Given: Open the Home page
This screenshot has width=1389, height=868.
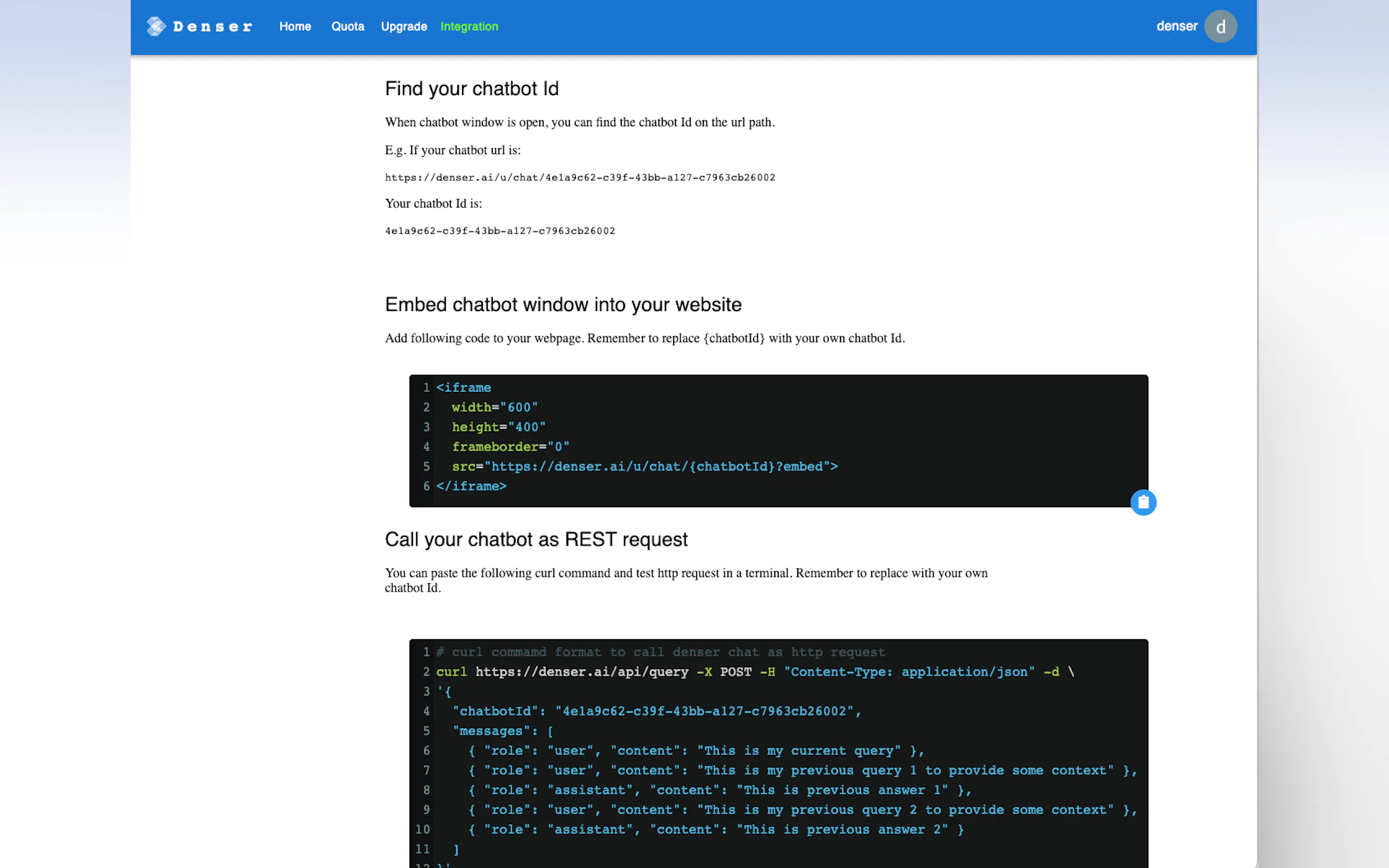Looking at the screenshot, I should (295, 26).
